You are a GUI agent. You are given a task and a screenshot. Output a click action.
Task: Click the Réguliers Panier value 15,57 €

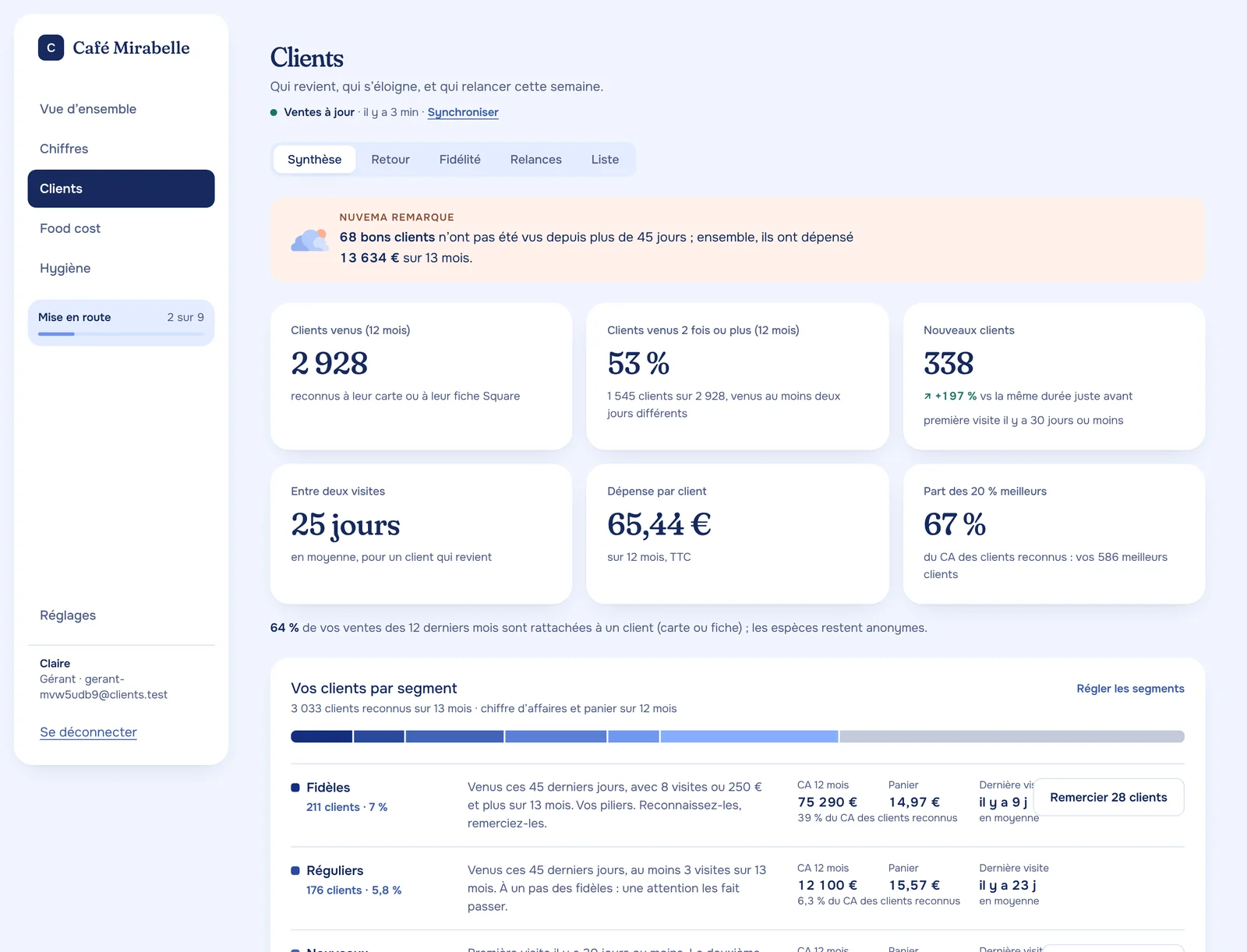(x=914, y=886)
